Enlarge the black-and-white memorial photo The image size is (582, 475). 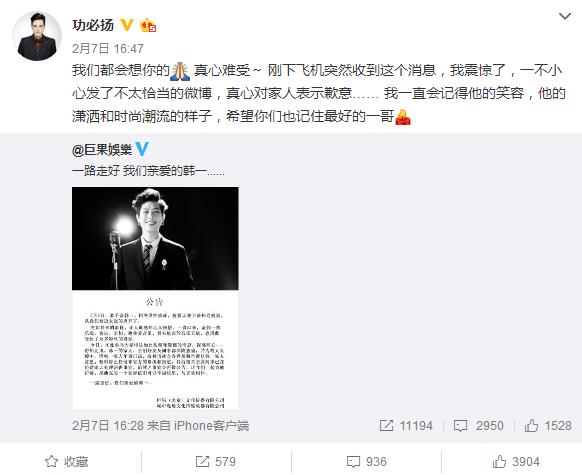click(155, 238)
